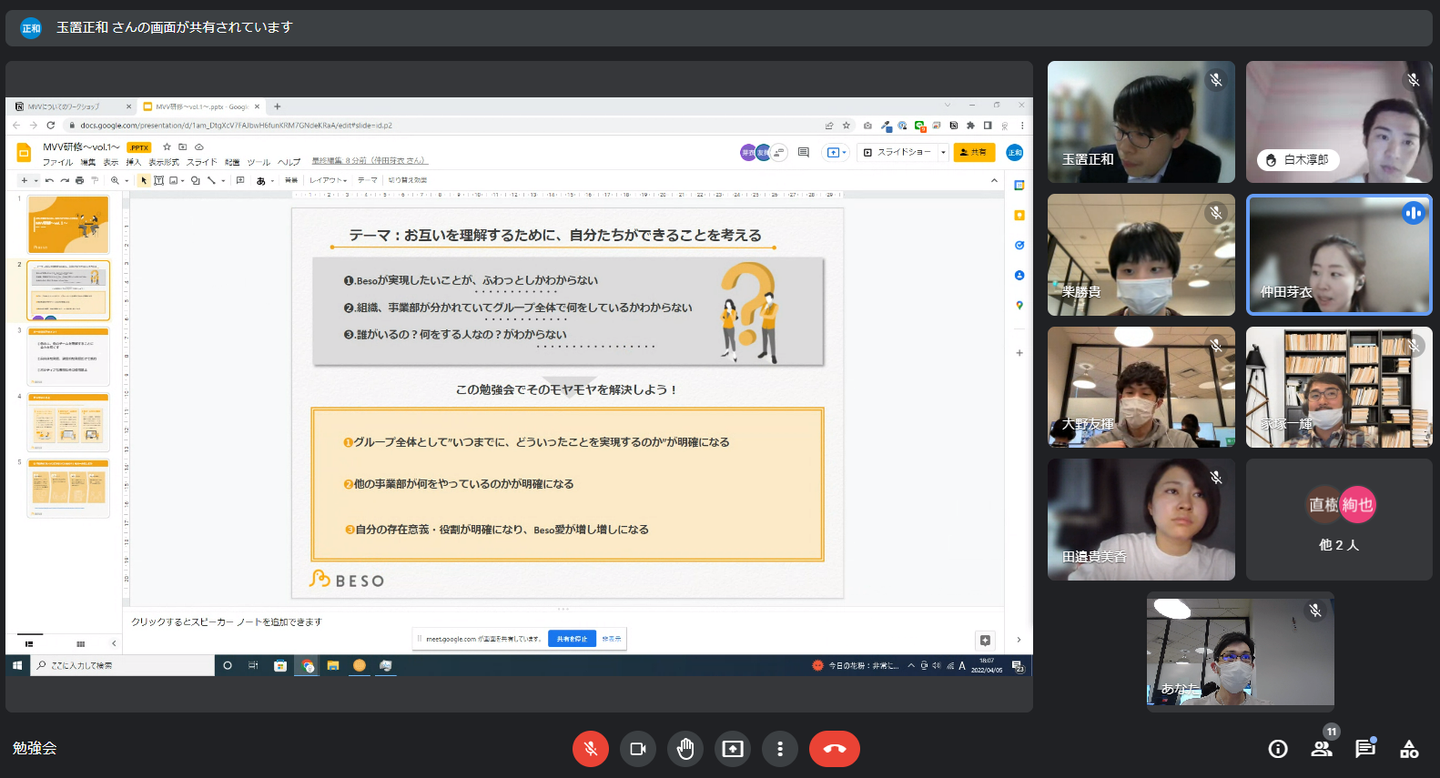1440x778 pixels.
Task: Turn on the microphone in Meet
Action: [591, 748]
